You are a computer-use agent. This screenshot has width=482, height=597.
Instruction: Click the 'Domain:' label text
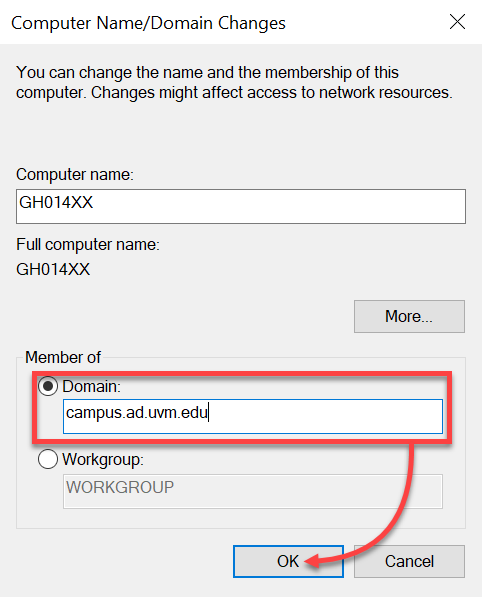91,386
